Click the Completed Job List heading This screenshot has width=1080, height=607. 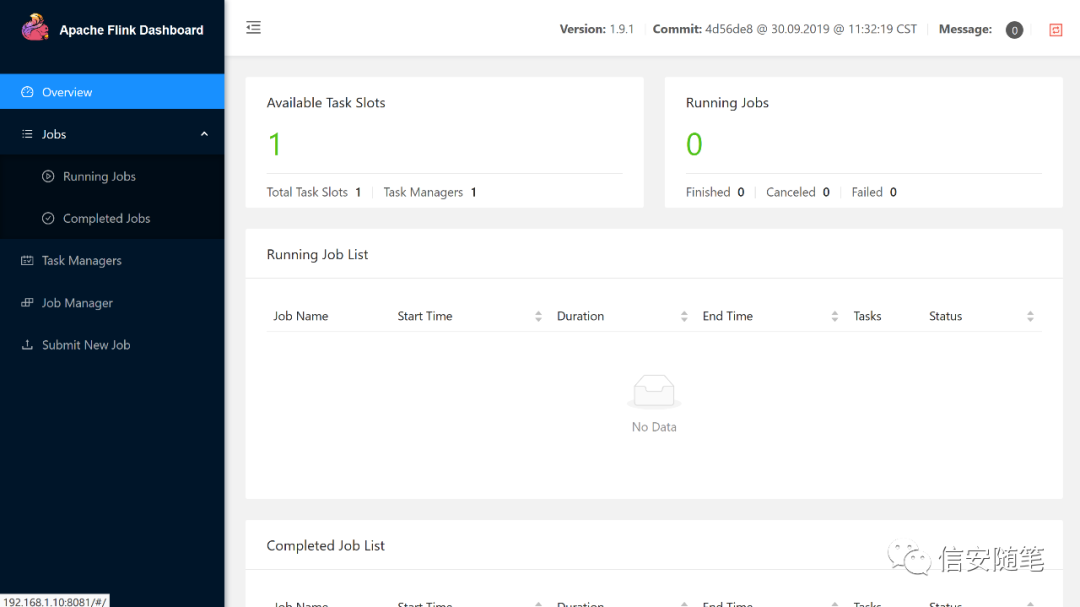click(325, 545)
